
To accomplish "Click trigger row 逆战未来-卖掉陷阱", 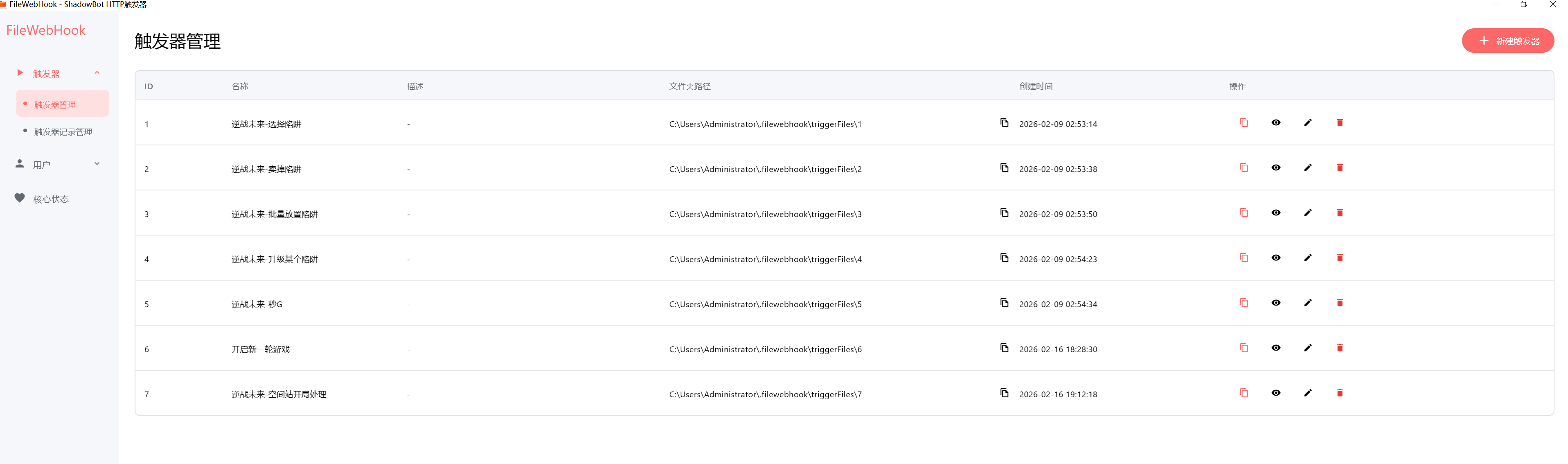I will [266, 169].
